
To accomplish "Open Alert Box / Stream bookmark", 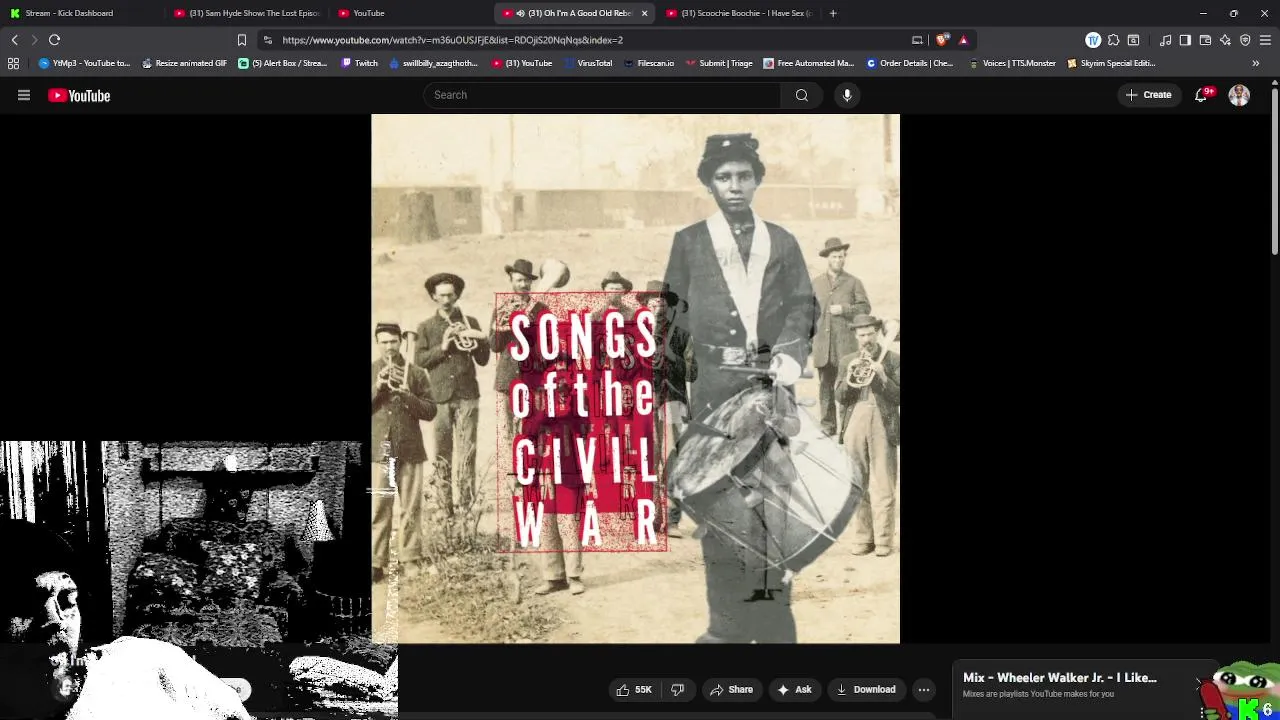I will tap(283, 63).
